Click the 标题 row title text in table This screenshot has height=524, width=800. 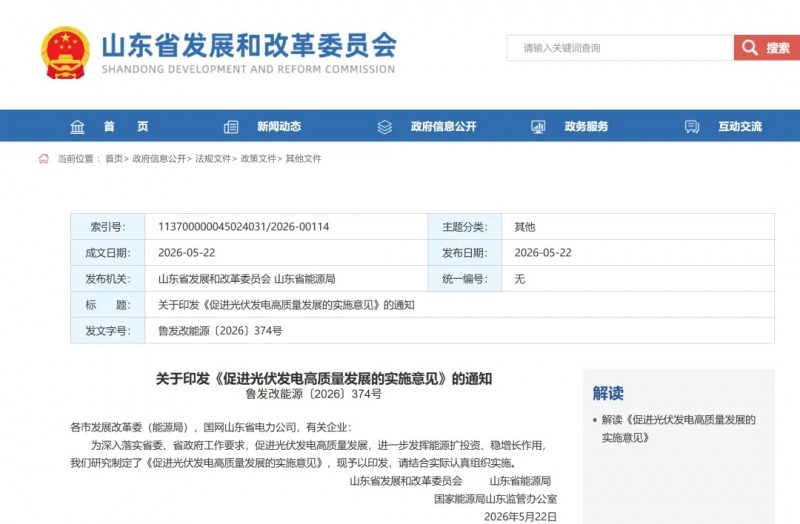[286, 305]
